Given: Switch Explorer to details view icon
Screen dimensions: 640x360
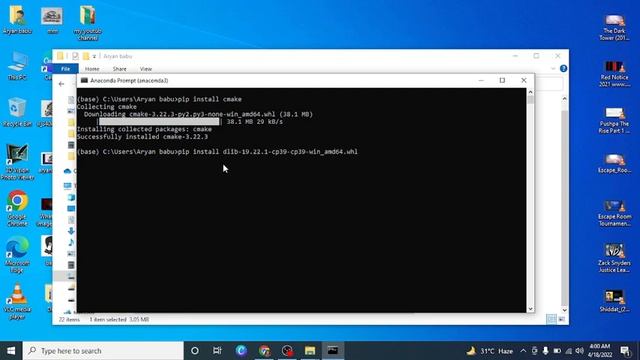Looking at the screenshot, I should [x=551, y=319].
